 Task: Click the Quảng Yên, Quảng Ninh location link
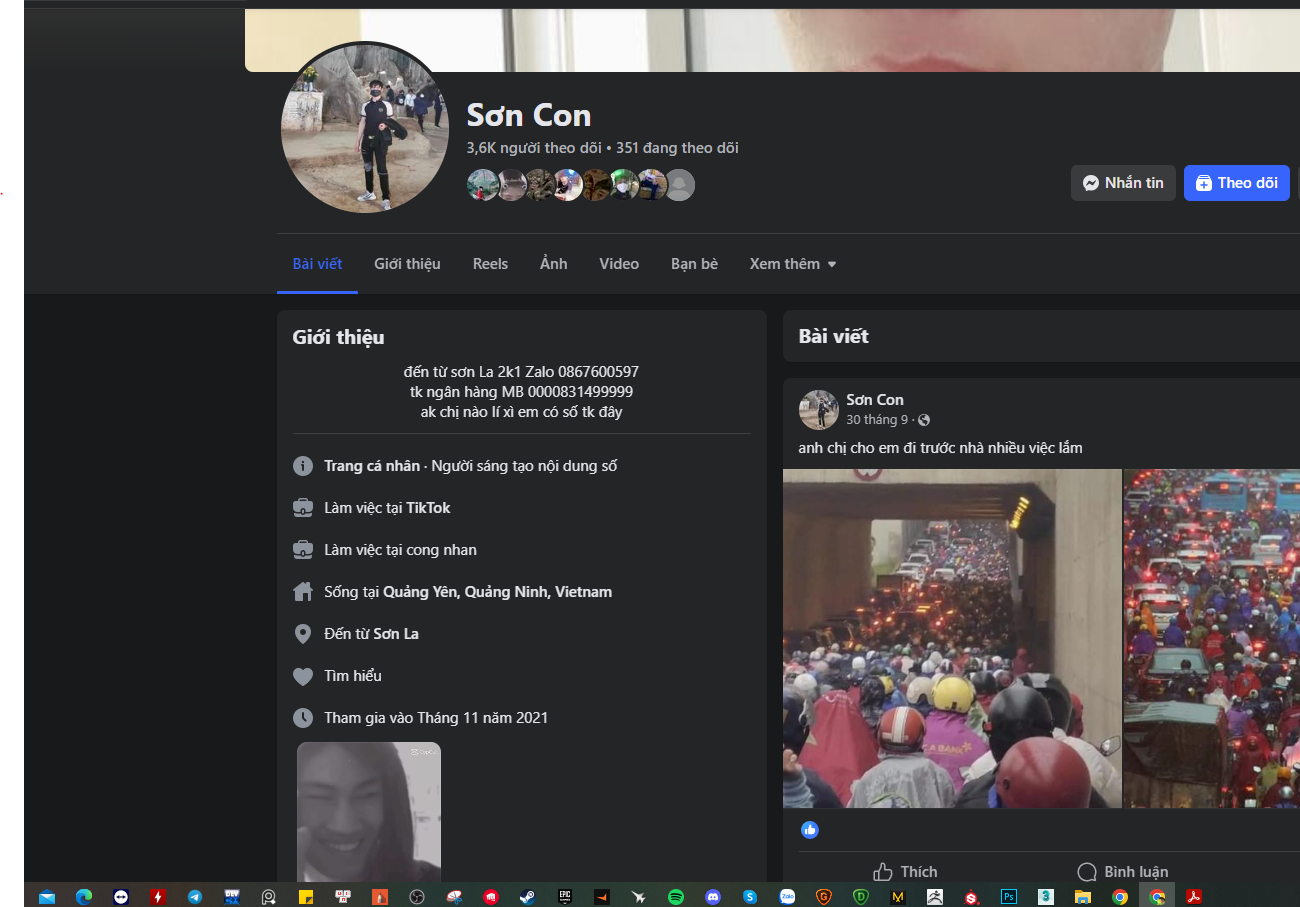(x=497, y=592)
